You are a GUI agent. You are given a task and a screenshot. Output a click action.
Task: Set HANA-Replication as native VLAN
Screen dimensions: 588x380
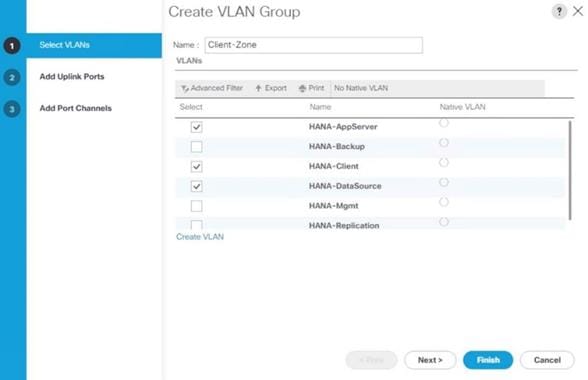click(444, 222)
